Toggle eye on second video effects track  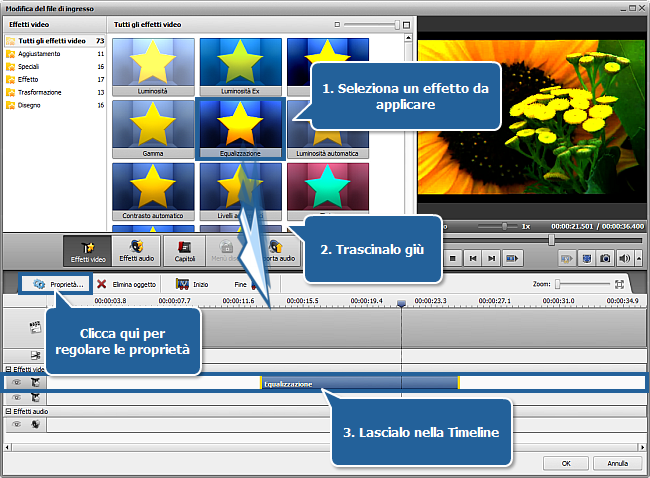pos(17,398)
